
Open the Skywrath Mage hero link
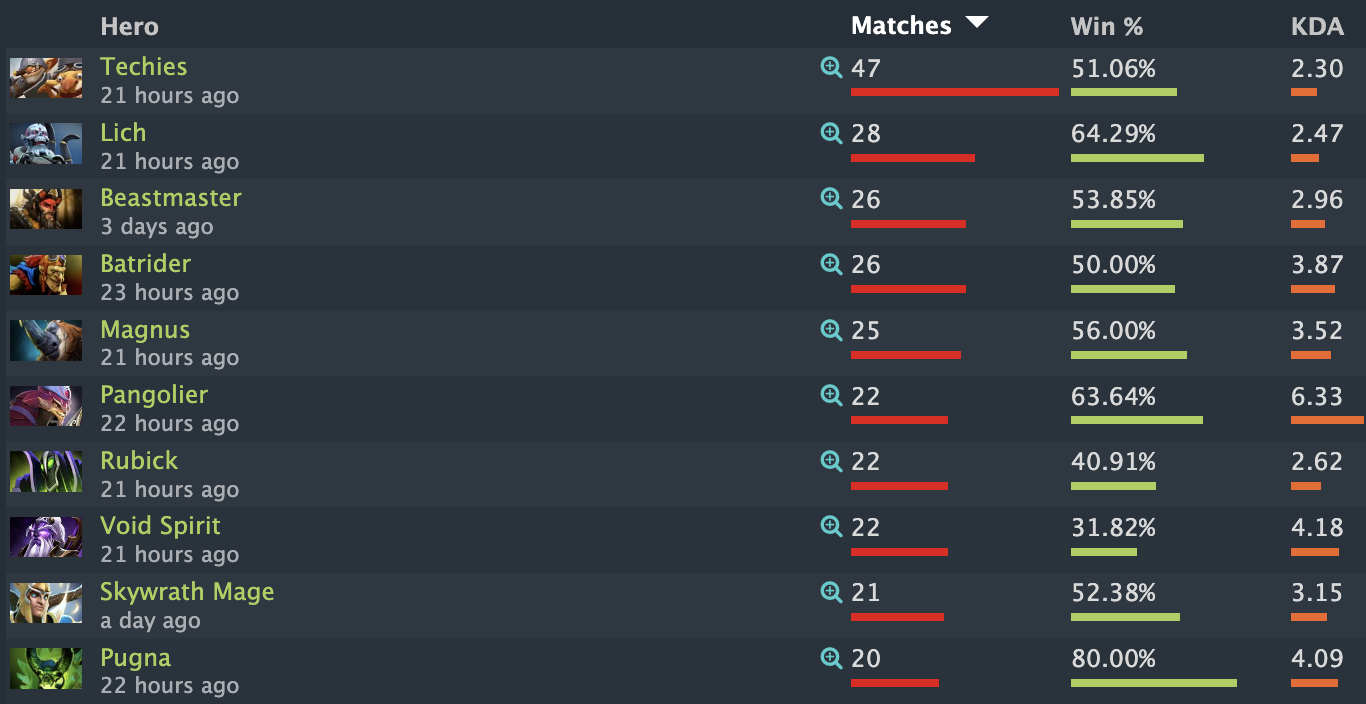point(187,592)
